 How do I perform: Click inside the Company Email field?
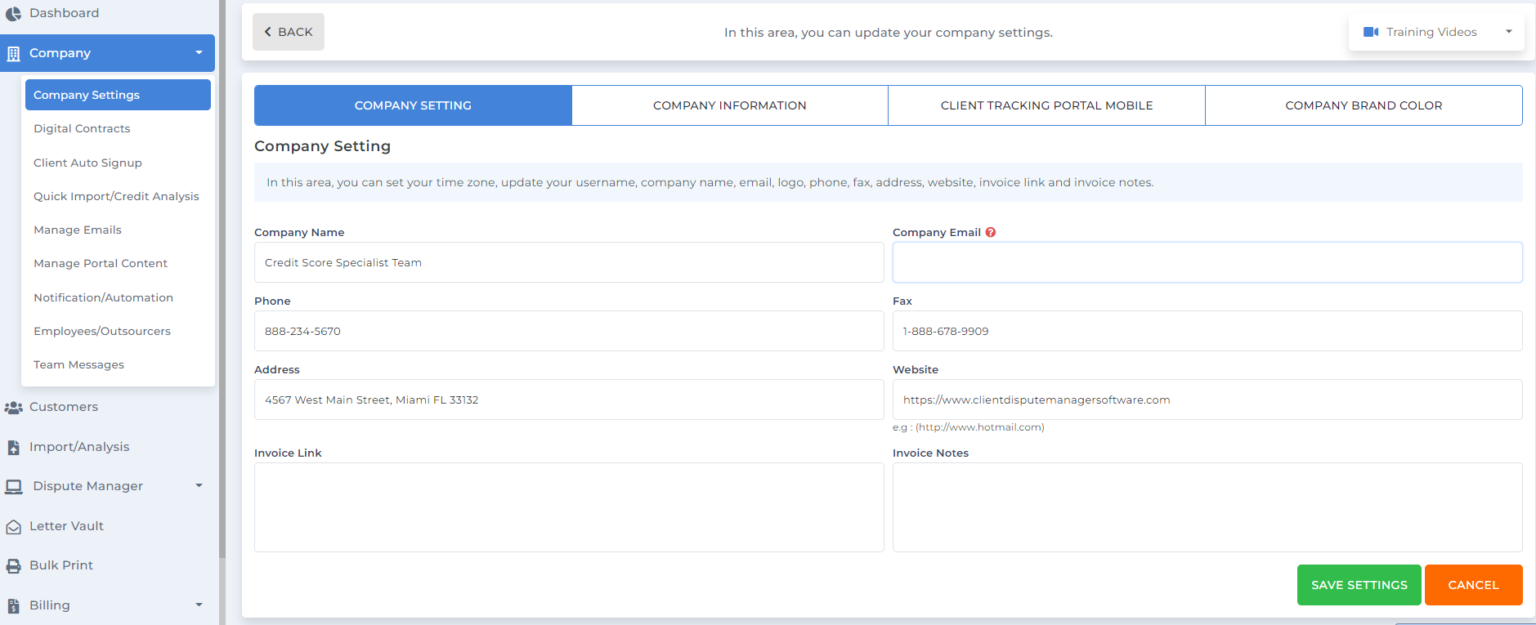coord(1206,261)
